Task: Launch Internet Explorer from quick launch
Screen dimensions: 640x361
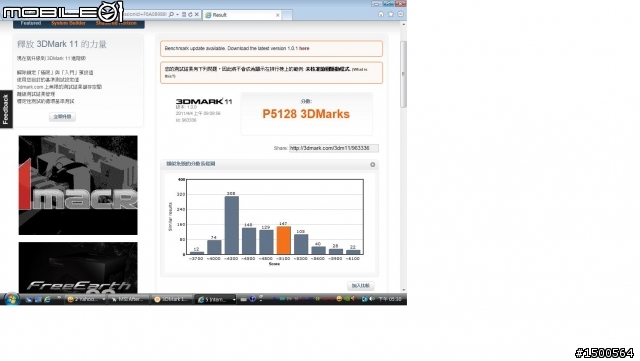Action: [x=47, y=300]
